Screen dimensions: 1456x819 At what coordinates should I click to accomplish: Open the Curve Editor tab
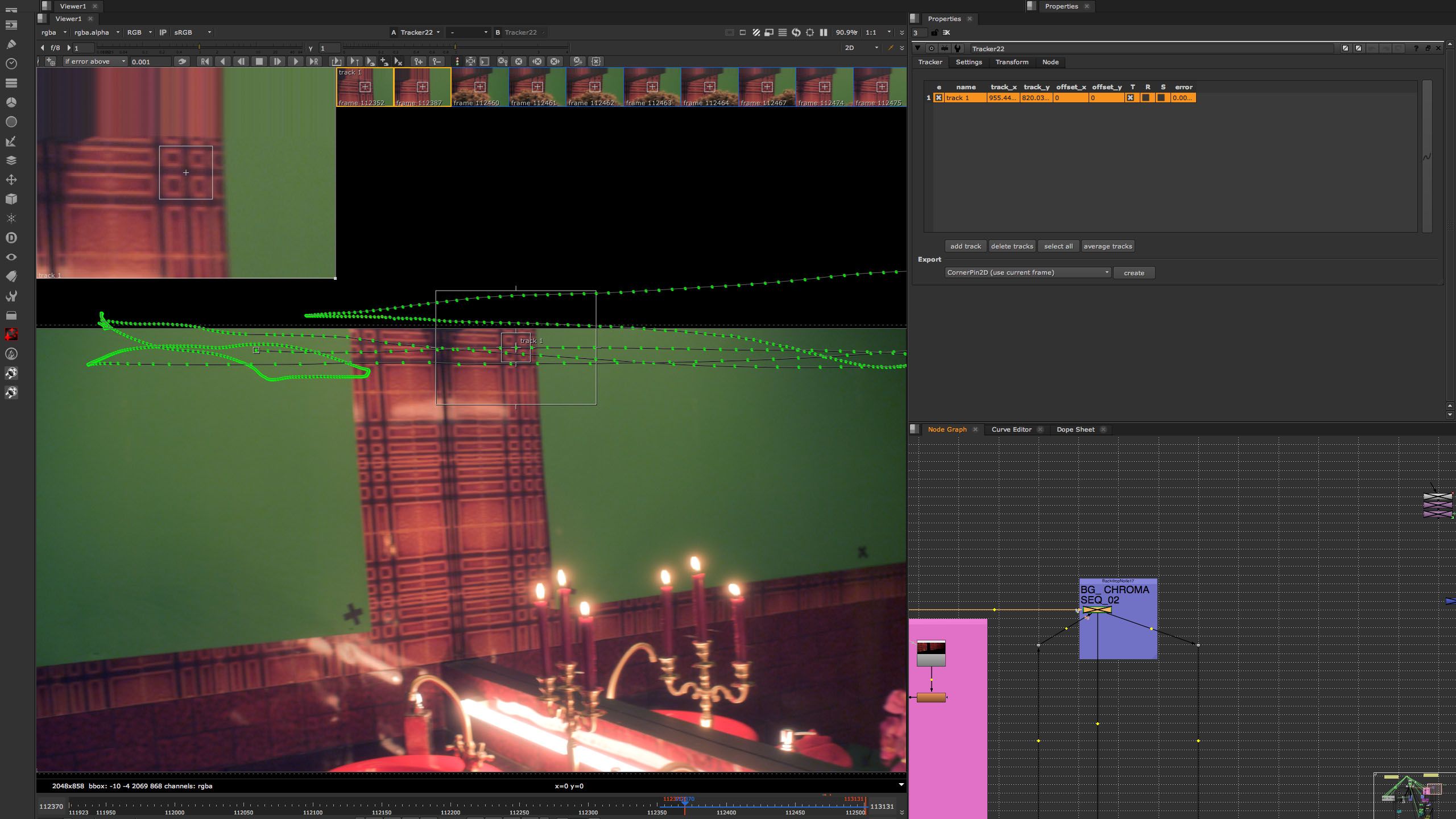tap(1011, 429)
